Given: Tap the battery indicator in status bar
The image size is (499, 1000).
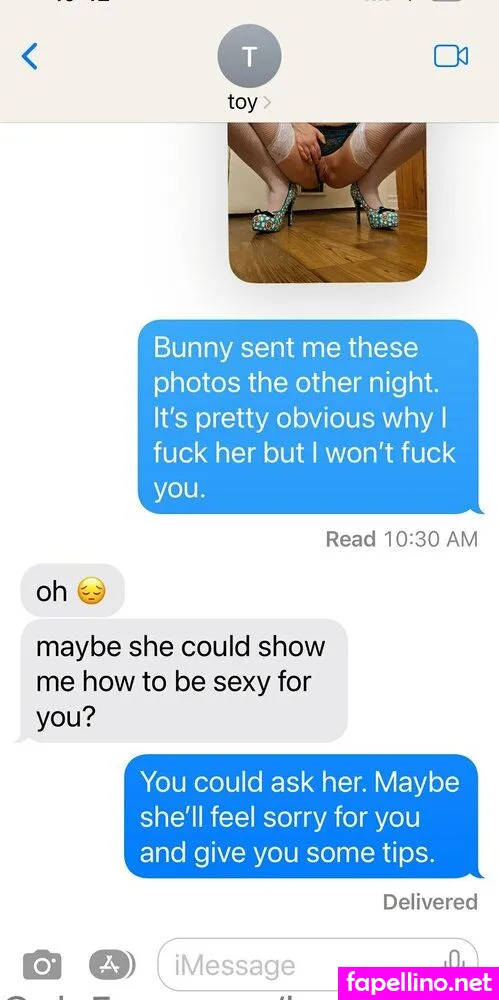Looking at the screenshot, I should click(x=451, y=1).
